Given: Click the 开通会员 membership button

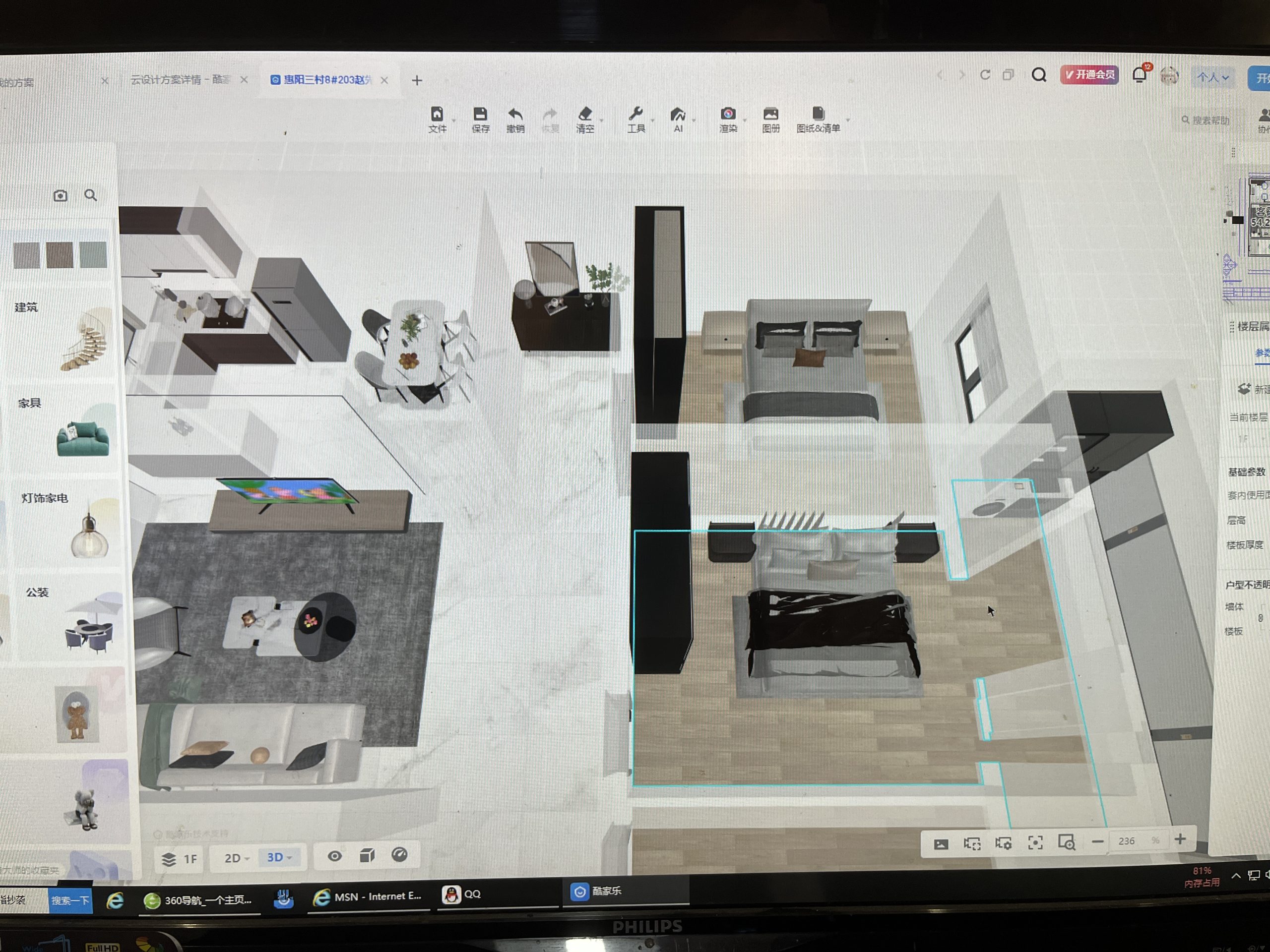Looking at the screenshot, I should (1088, 74).
